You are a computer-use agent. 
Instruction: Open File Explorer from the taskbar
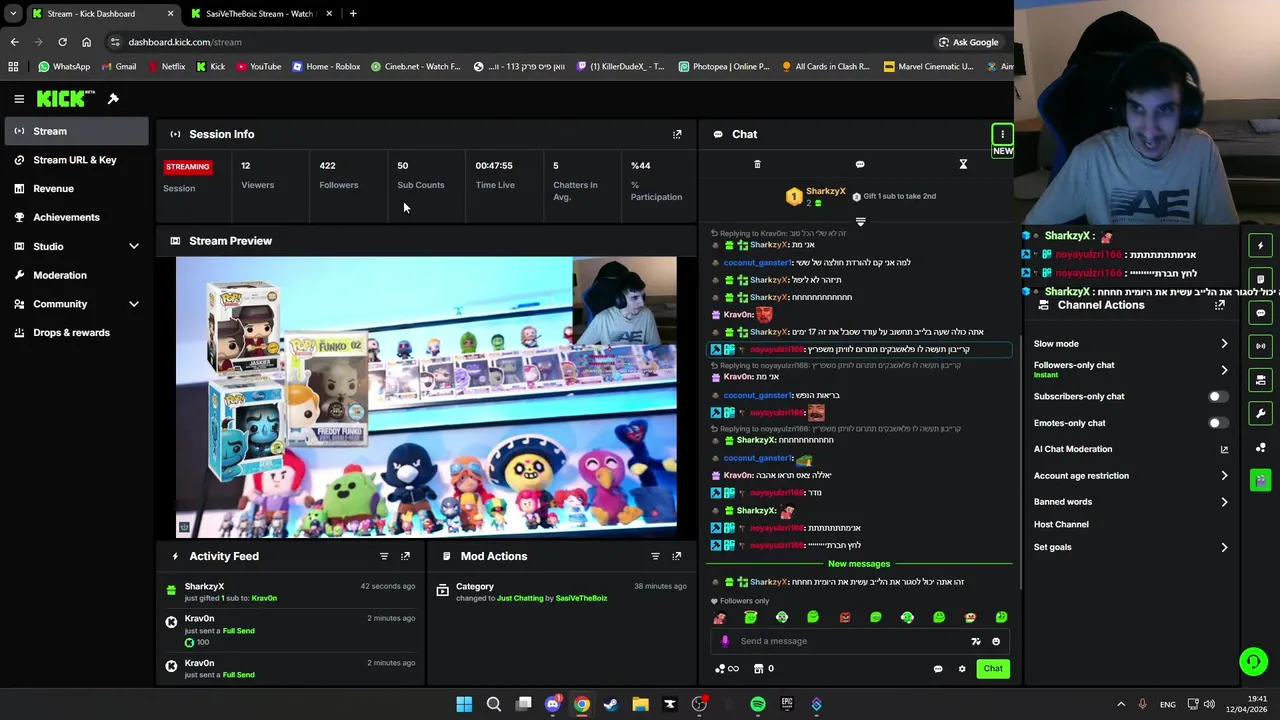click(640, 705)
